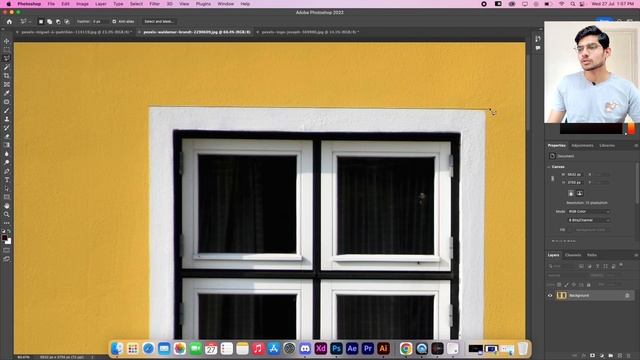Toggle Quick Mask mode in toolbar
640x360 pixels.
[x=7, y=250]
